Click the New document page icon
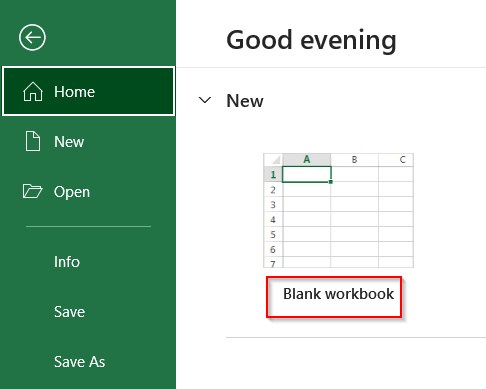 pyautogui.click(x=33, y=141)
